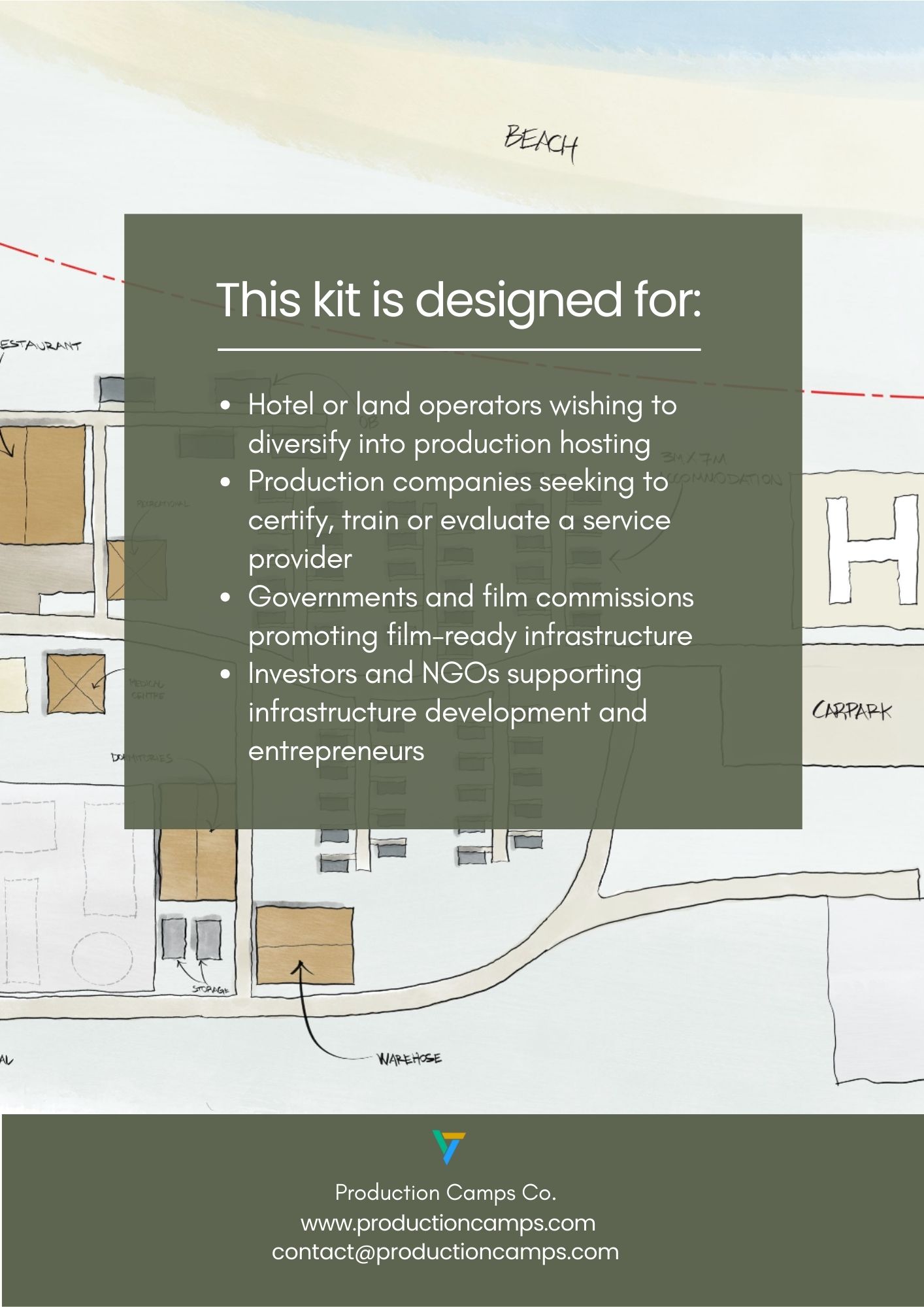Click the 'Production Camps Co.' footer text
Image resolution: width=924 pixels, height=1307 pixels.
(446, 1193)
